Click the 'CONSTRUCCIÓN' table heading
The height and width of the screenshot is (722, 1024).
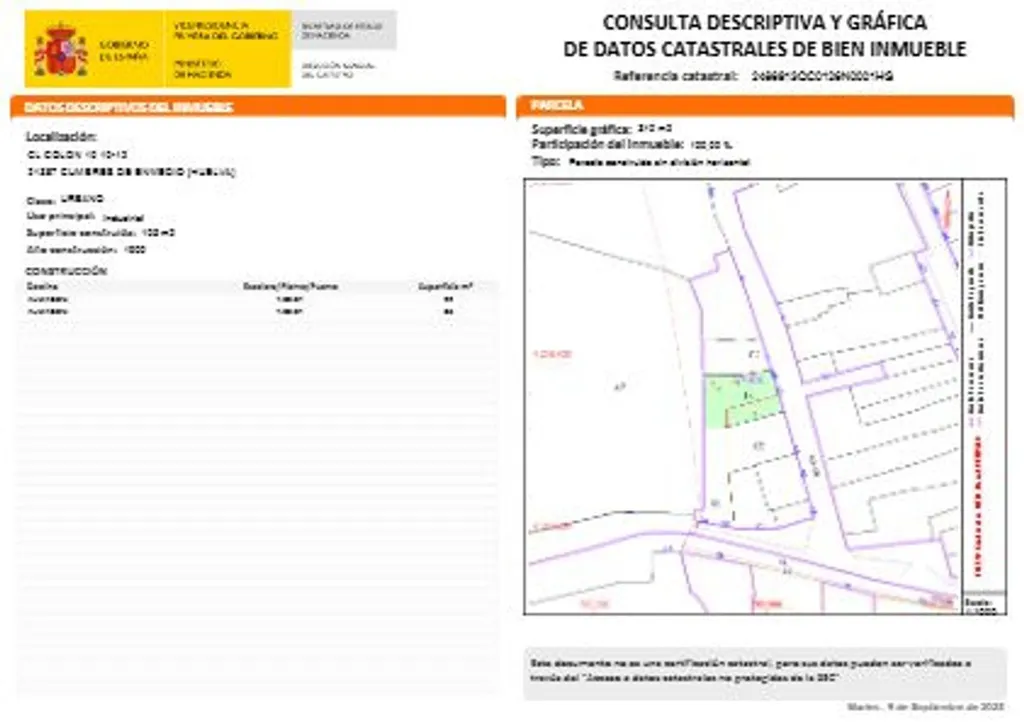point(66,271)
